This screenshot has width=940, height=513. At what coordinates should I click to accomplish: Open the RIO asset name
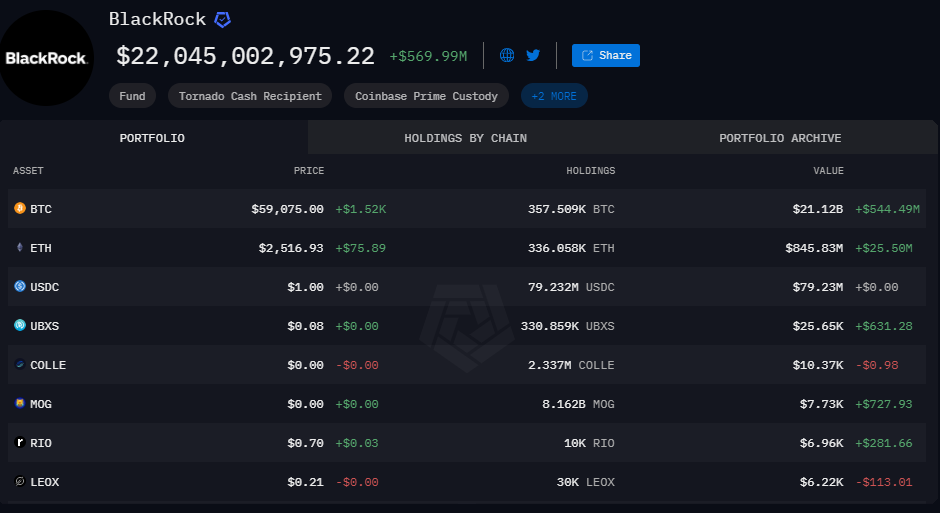[41, 443]
